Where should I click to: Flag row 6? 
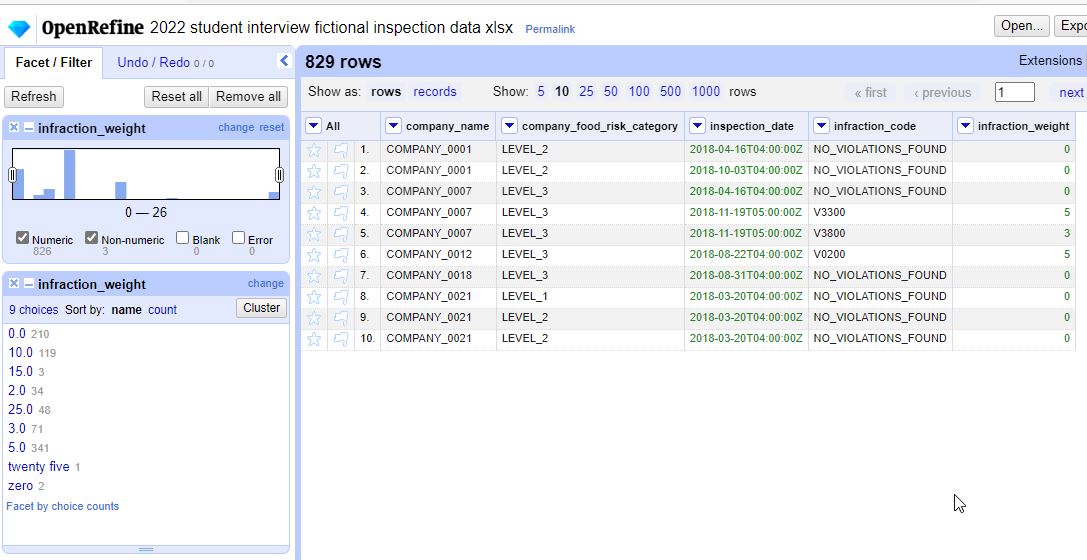click(340, 254)
